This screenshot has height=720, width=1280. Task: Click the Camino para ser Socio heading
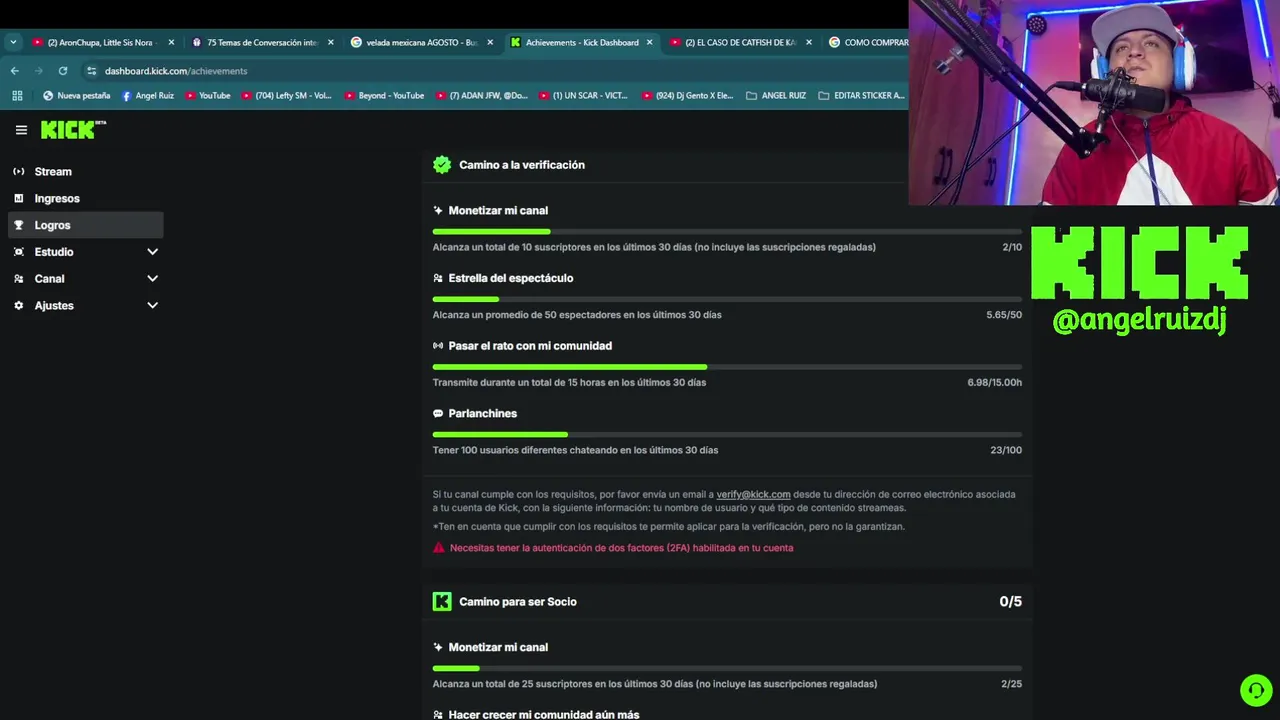point(518,601)
